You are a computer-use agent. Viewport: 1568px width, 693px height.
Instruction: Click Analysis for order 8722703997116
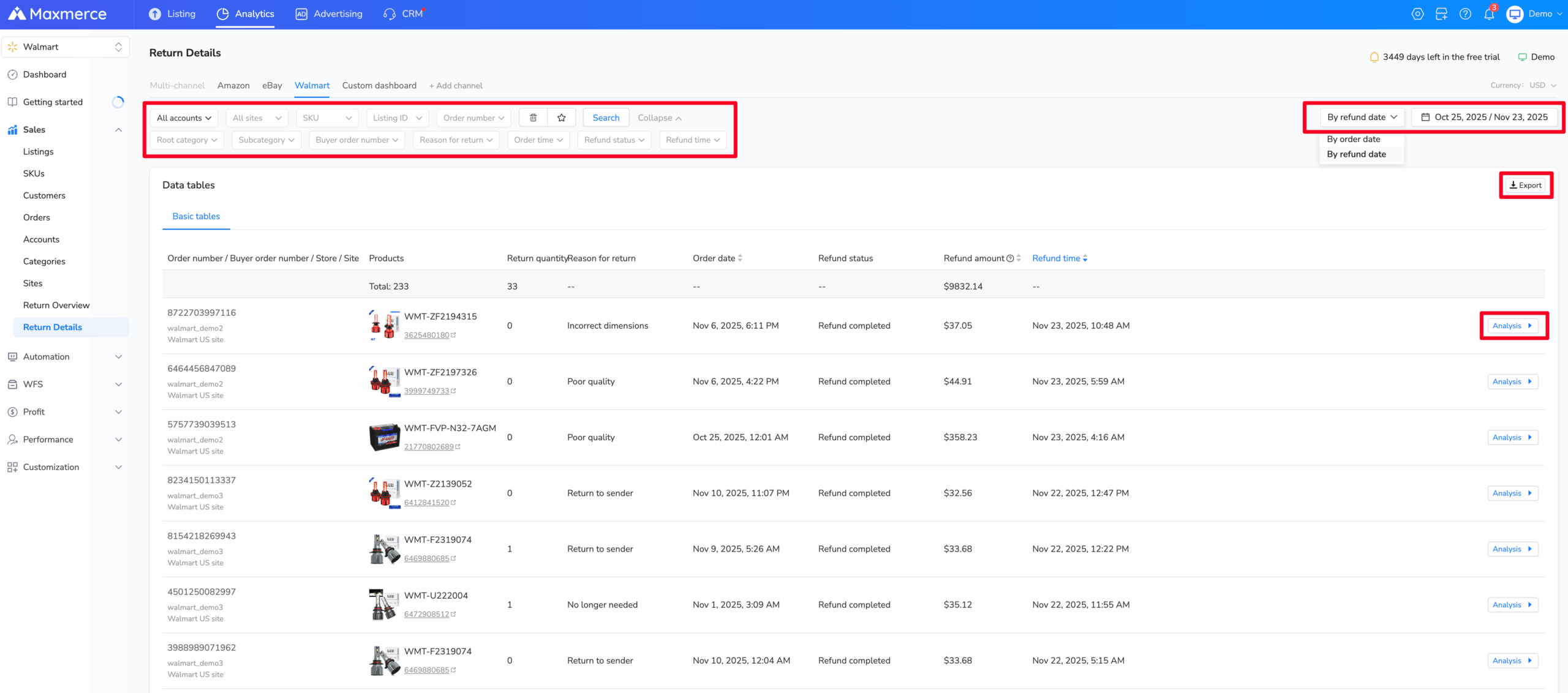(x=1512, y=326)
